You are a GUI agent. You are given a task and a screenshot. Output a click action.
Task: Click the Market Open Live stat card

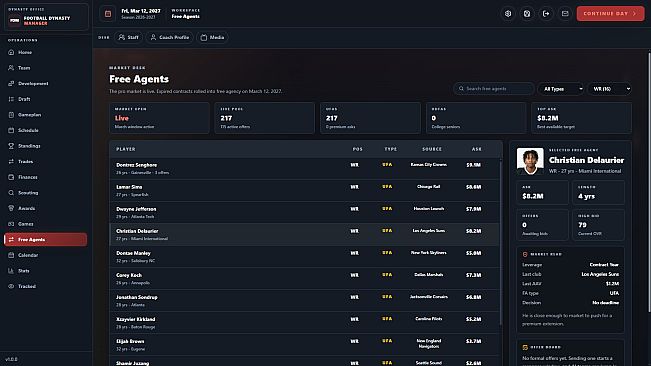[159, 118]
